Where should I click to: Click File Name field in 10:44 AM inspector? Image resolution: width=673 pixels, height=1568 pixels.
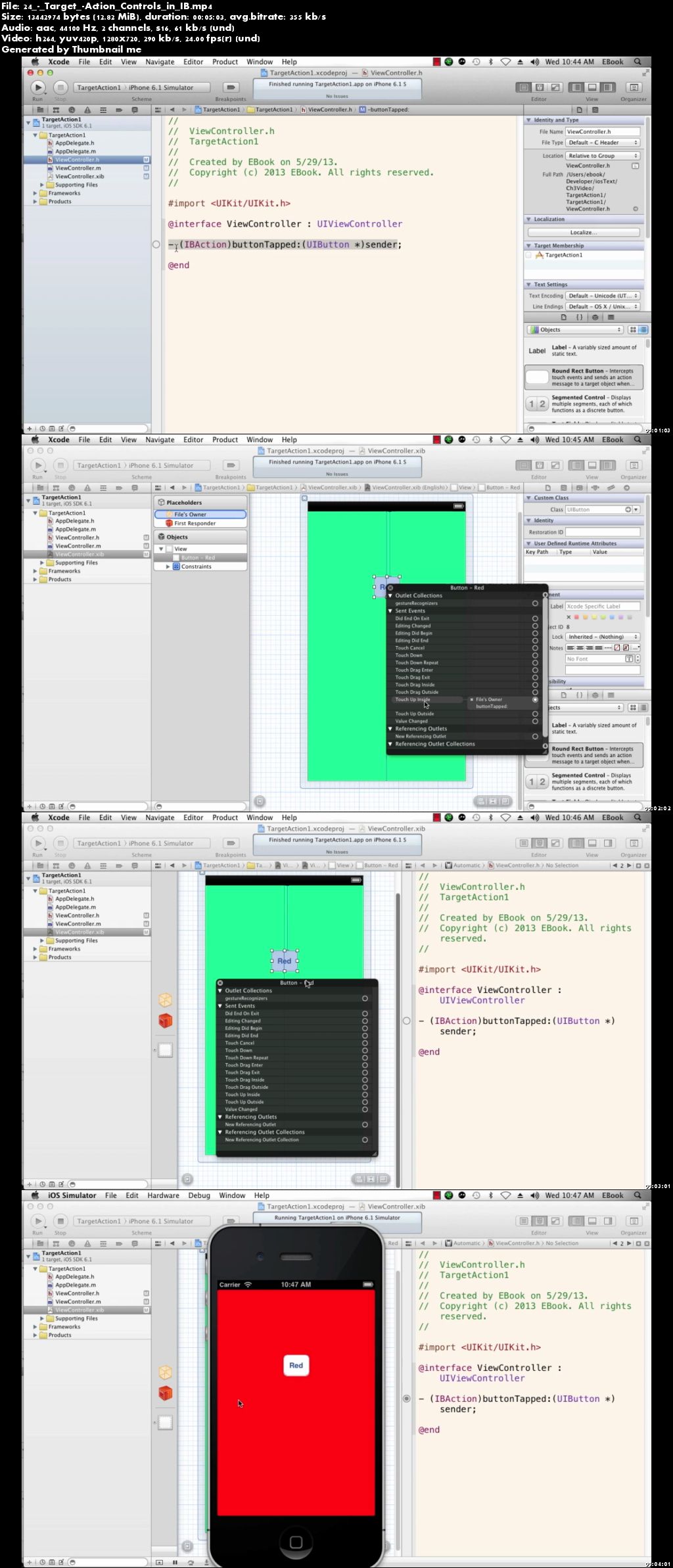[603, 131]
